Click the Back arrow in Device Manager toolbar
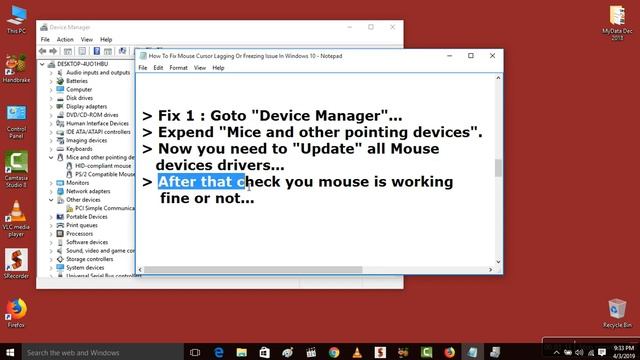 [42, 51]
